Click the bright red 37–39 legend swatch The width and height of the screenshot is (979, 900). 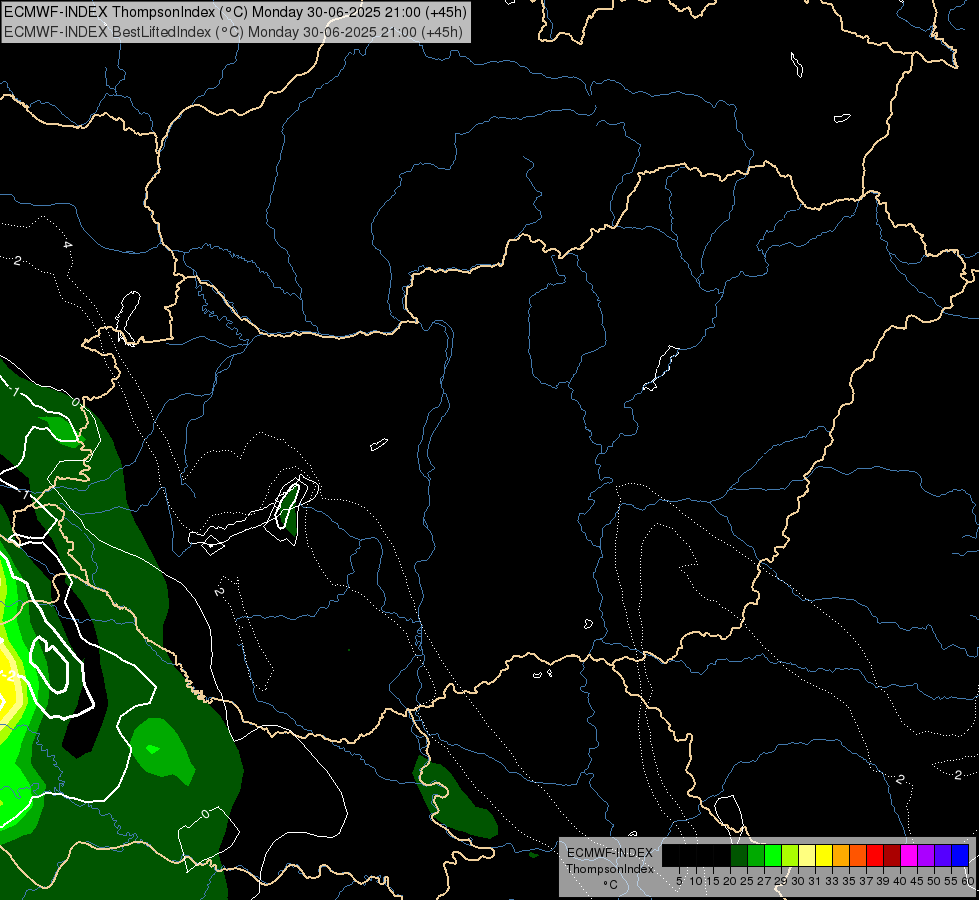pos(875,855)
